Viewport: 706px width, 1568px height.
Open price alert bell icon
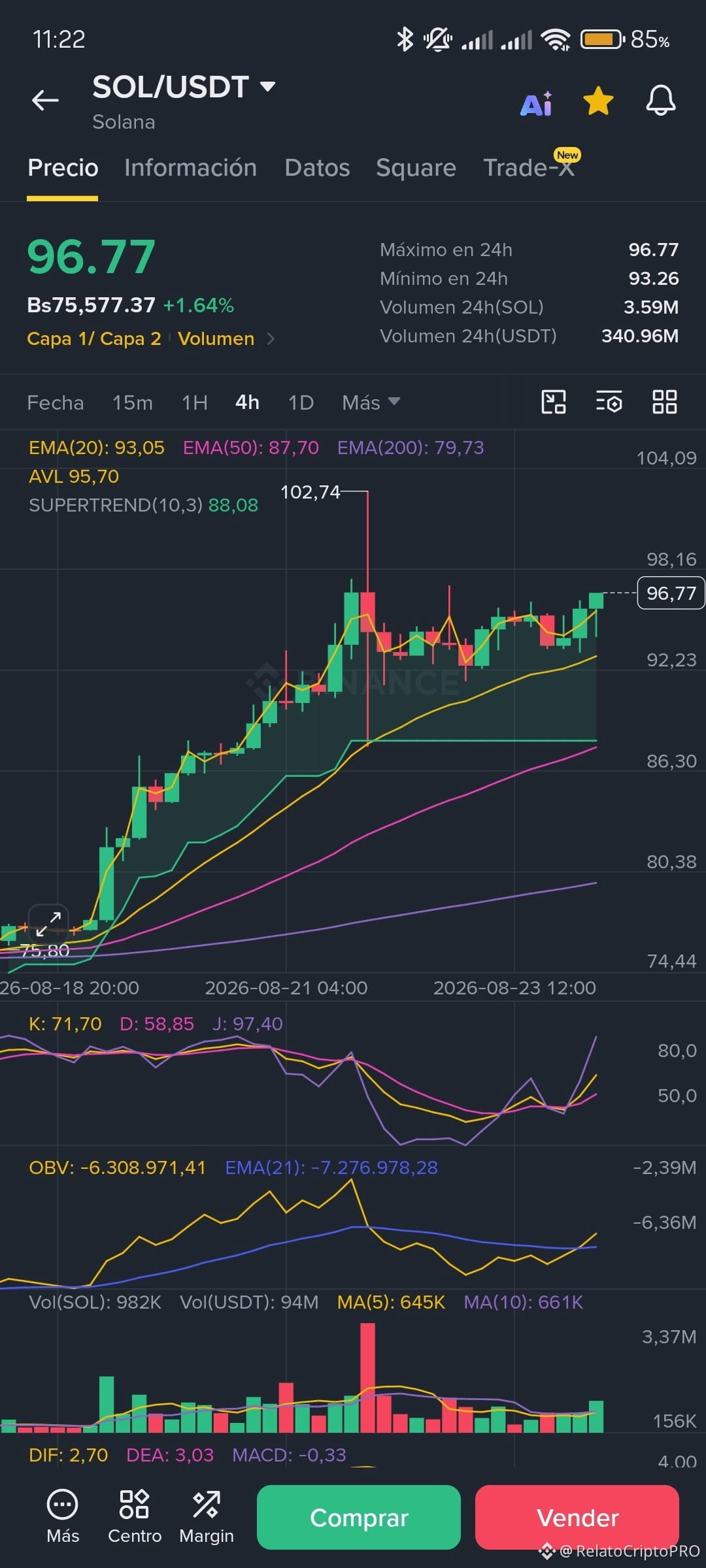[x=660, y=101]
